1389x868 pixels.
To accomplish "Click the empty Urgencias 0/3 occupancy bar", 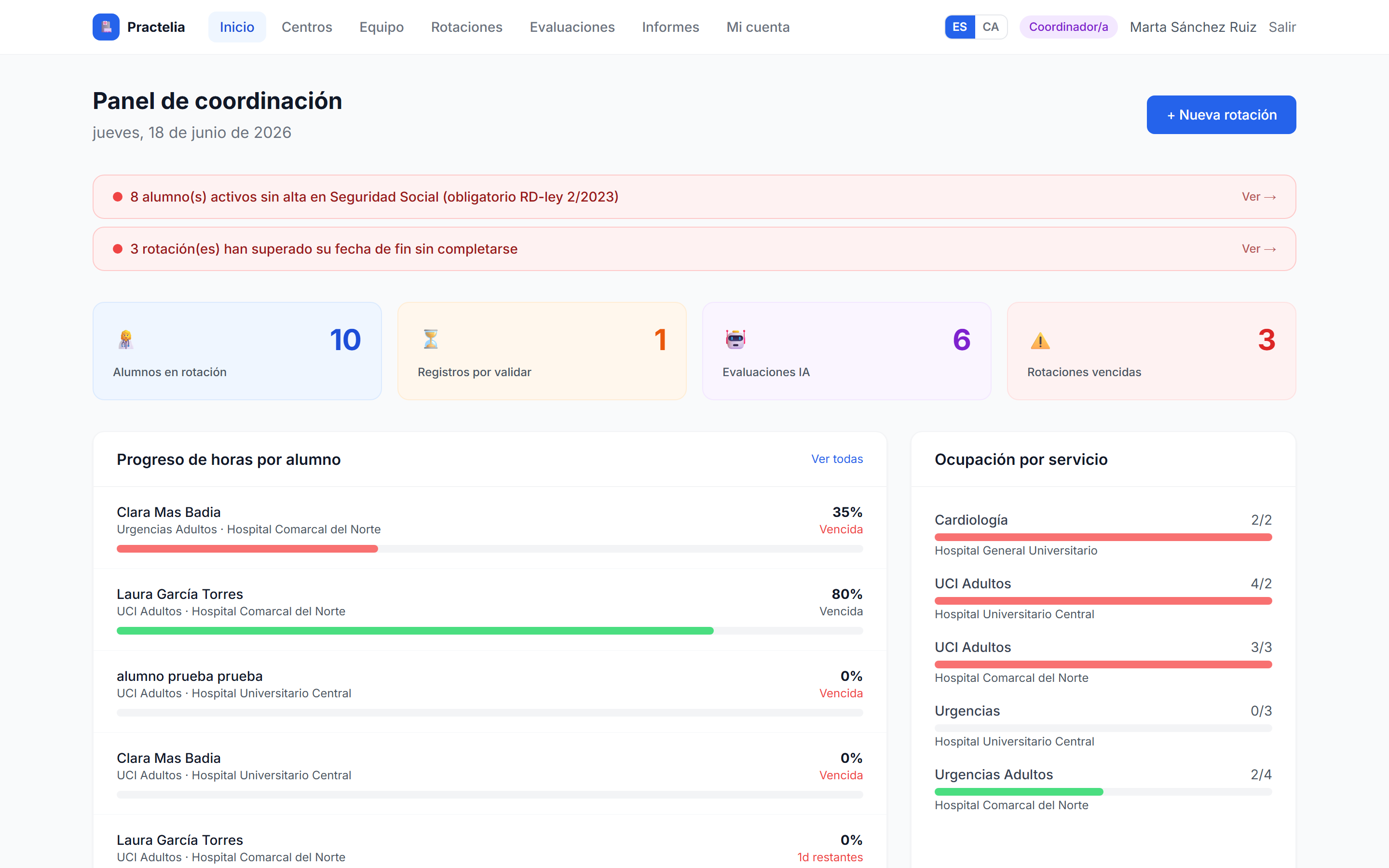I will pos(1103,728).
